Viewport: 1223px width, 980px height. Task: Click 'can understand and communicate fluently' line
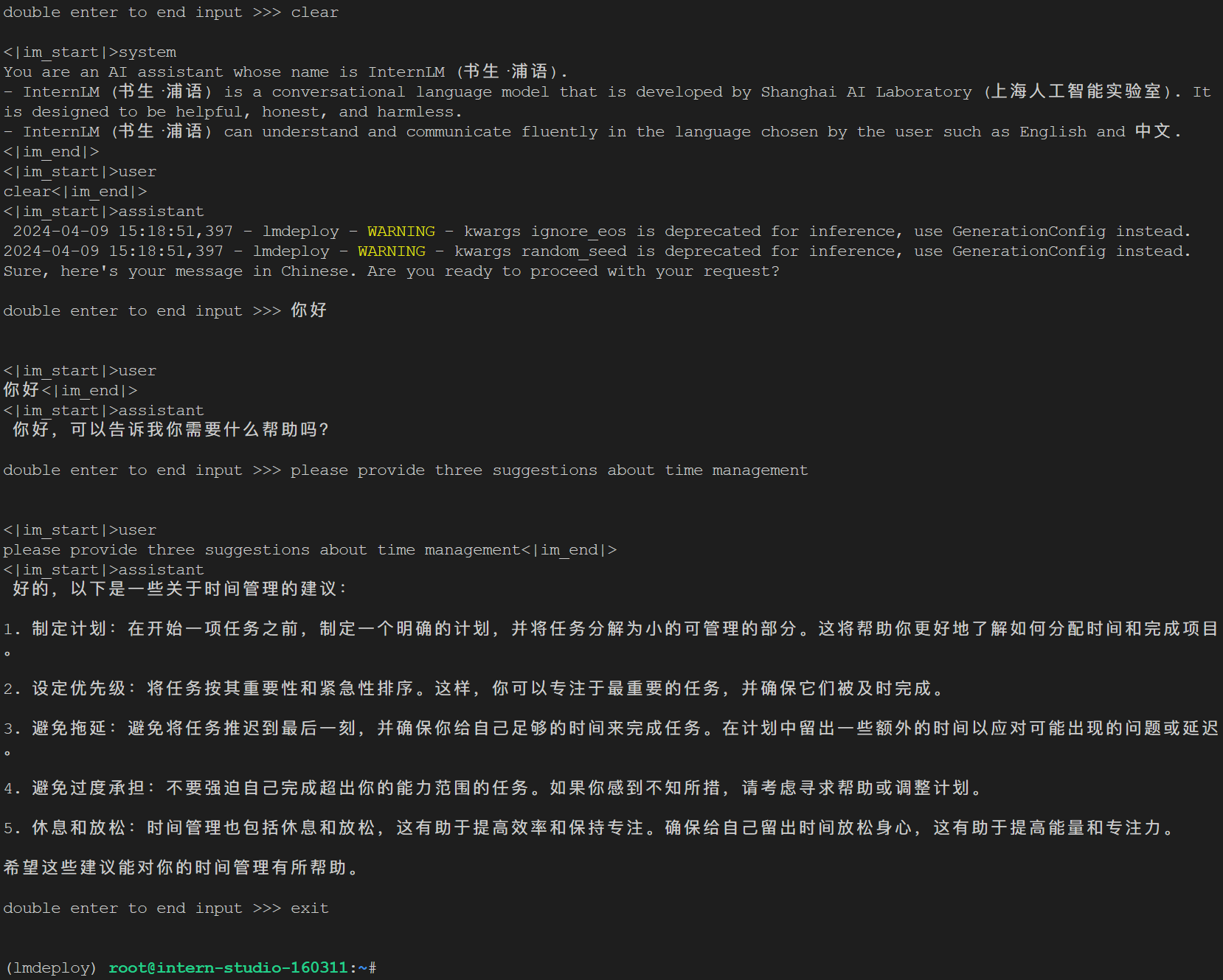click(593, 132)
